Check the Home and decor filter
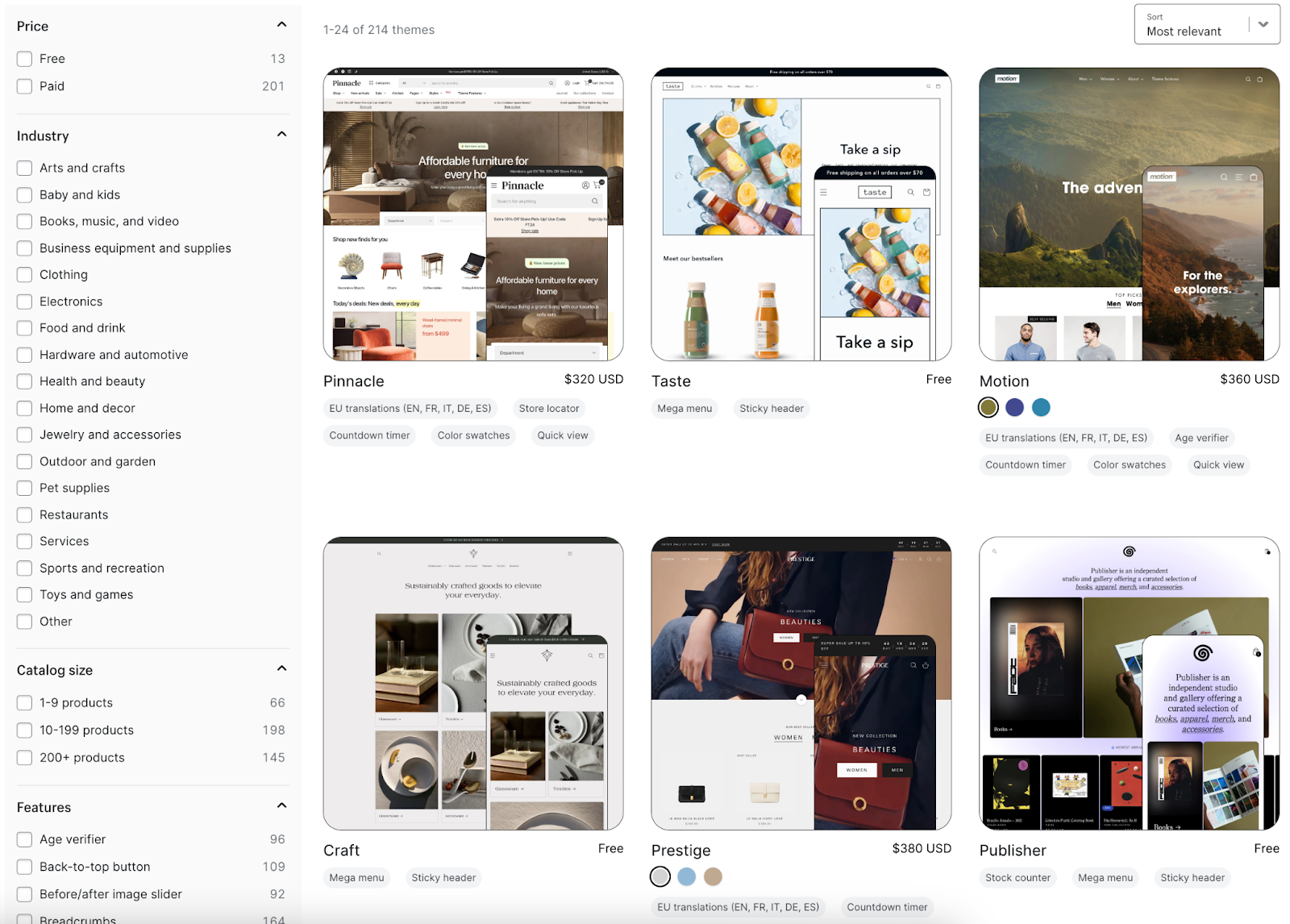1290x924 pixels. [x=24, y=408]
